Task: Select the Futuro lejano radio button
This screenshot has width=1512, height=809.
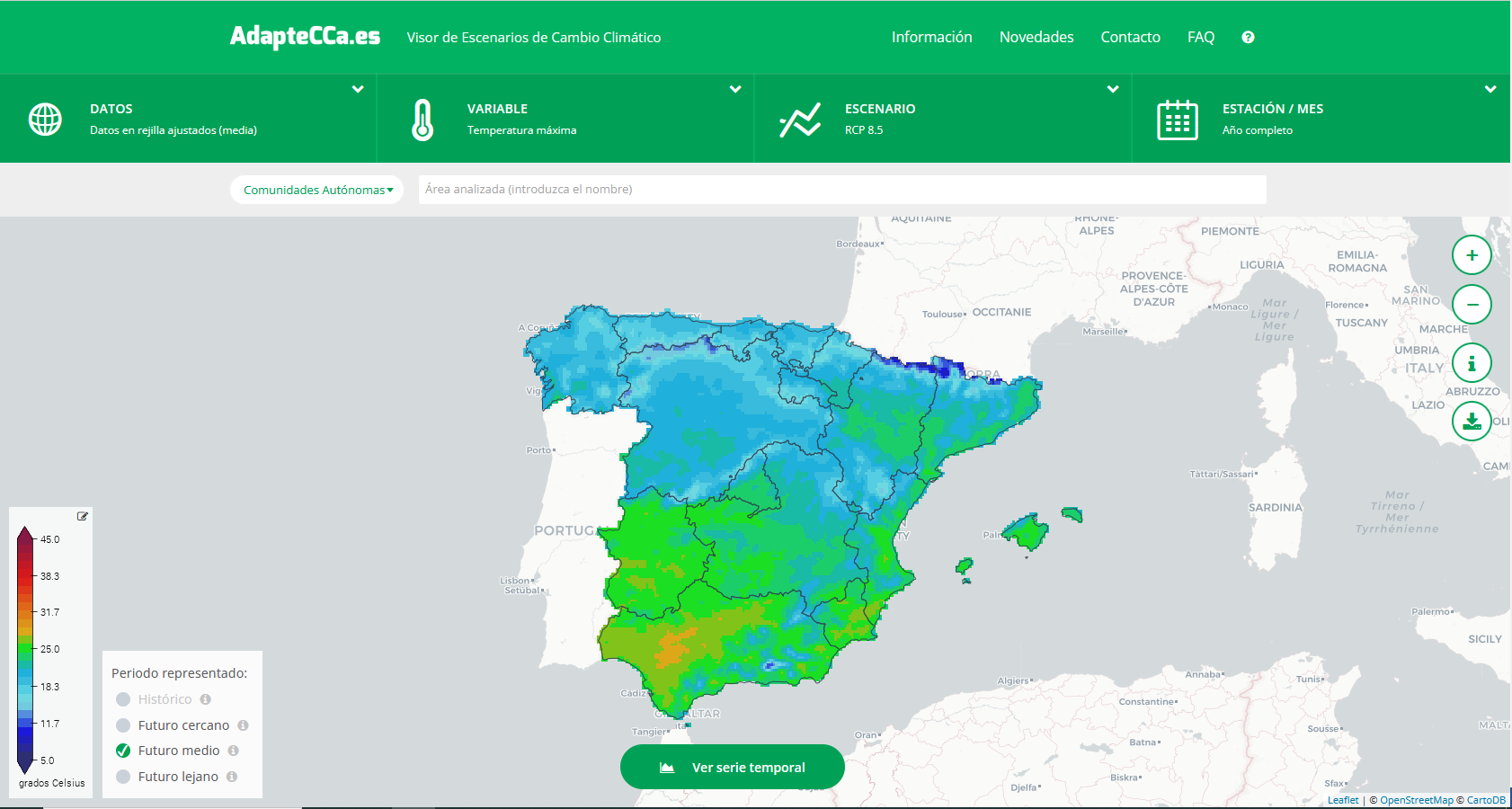Action: [x=123, y=777]
